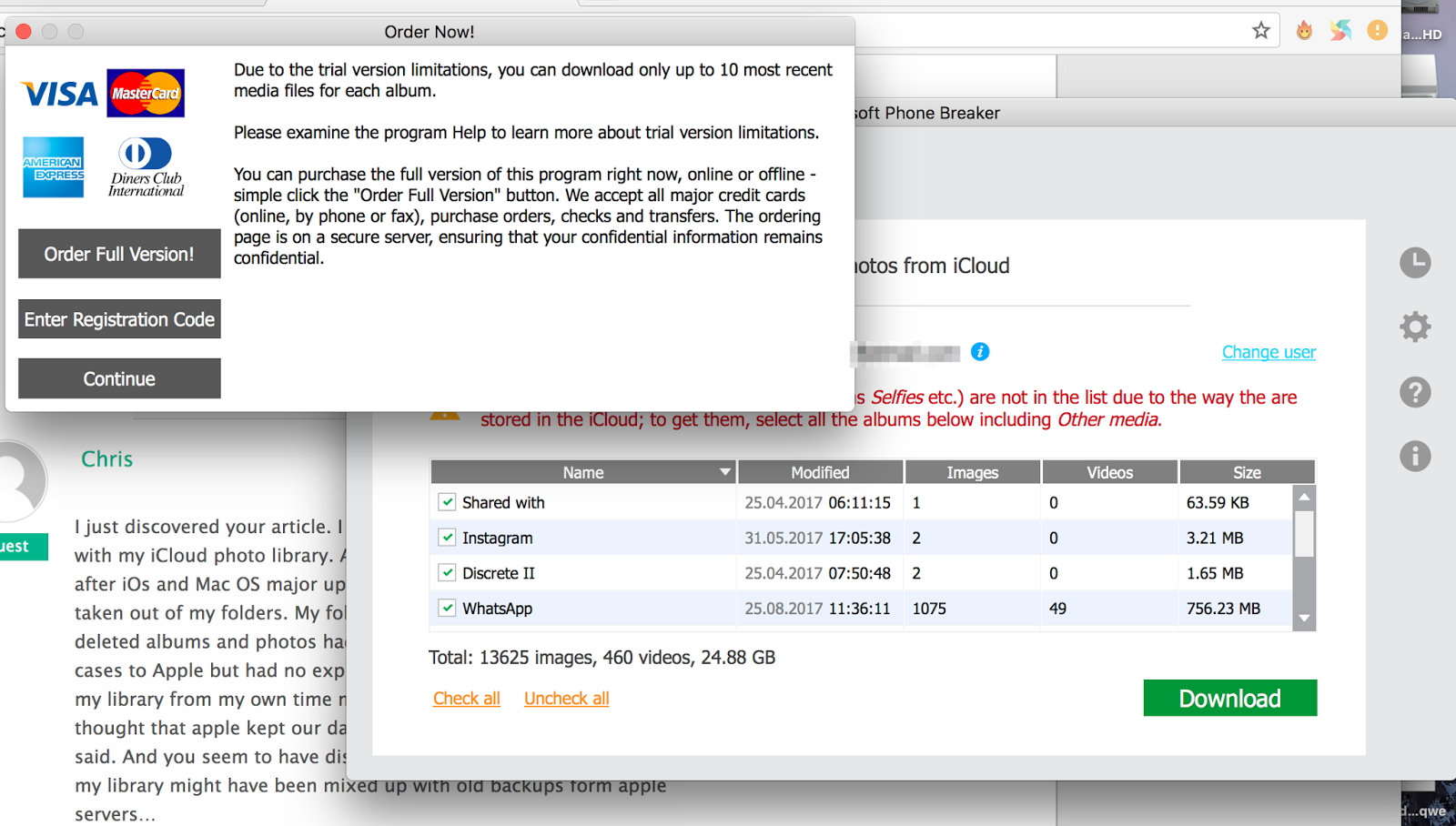1456x826 pixels.
Task: Click album list scroll down arrow
Action: pos(1304,619)
